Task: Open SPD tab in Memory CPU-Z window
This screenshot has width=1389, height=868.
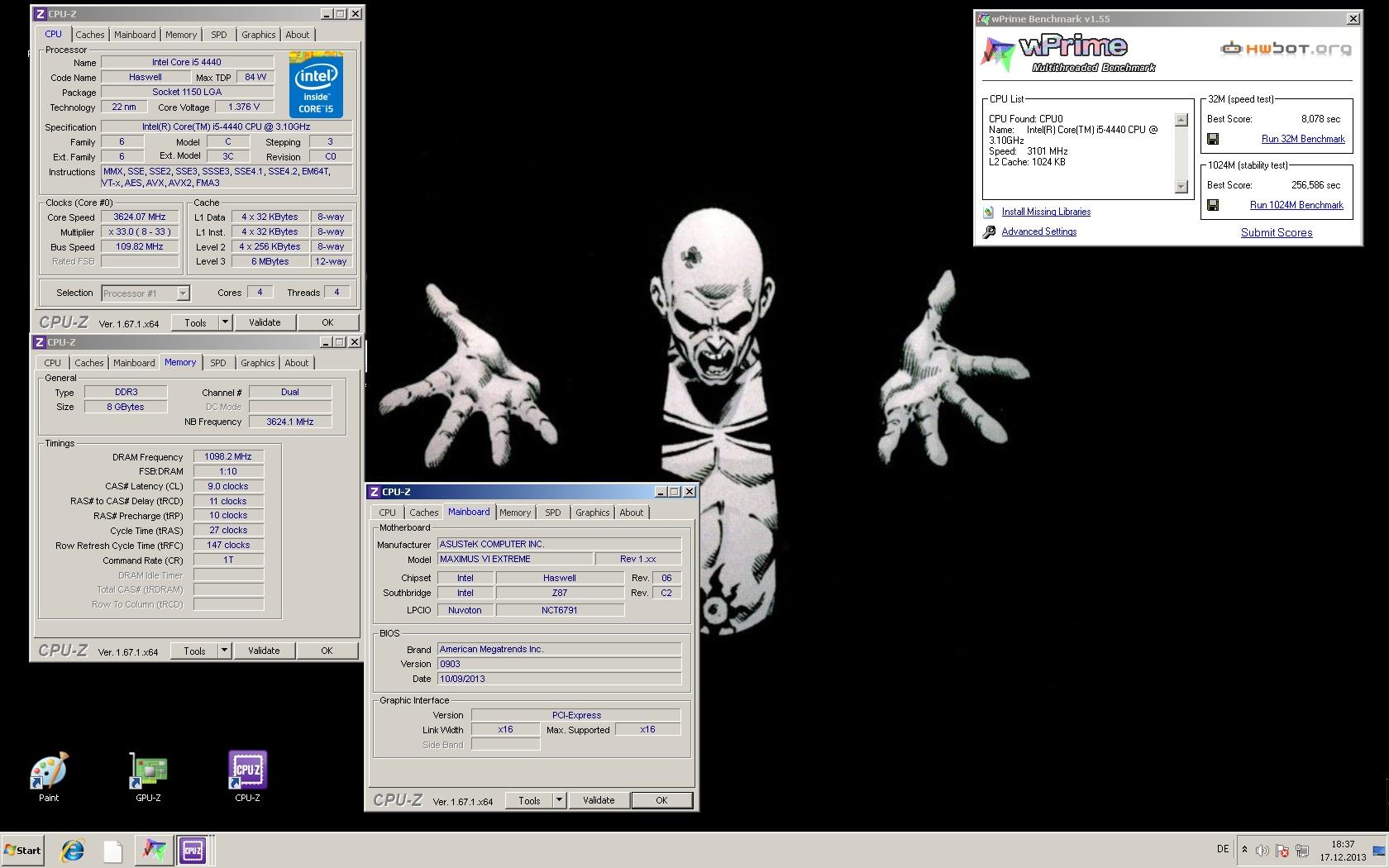Action: [218, 363]
